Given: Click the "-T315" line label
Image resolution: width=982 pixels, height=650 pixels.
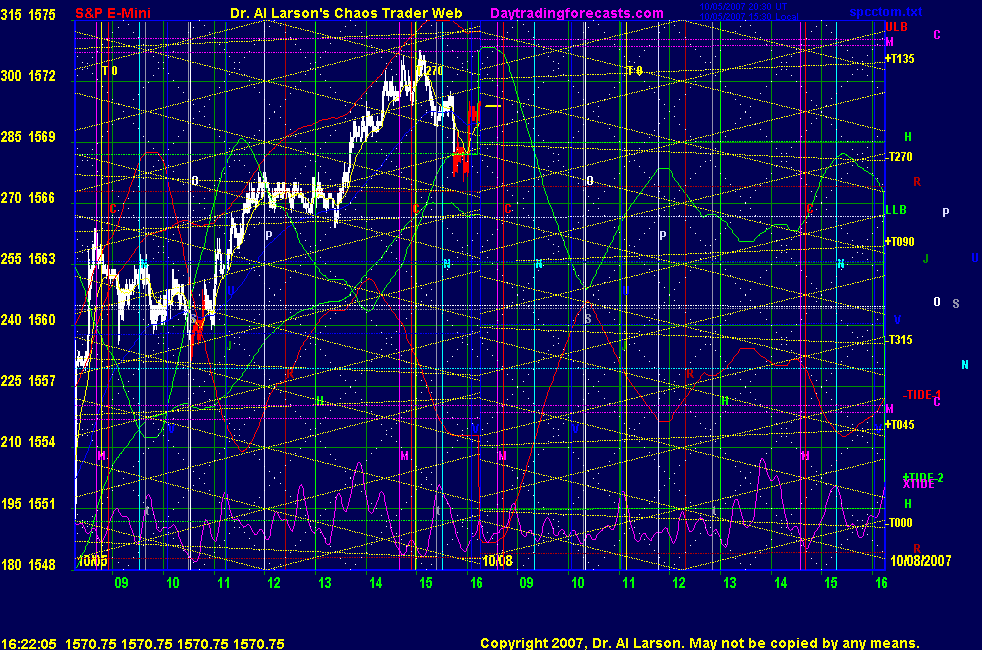Looking at the screenshot, I should [x=900, y=340].
